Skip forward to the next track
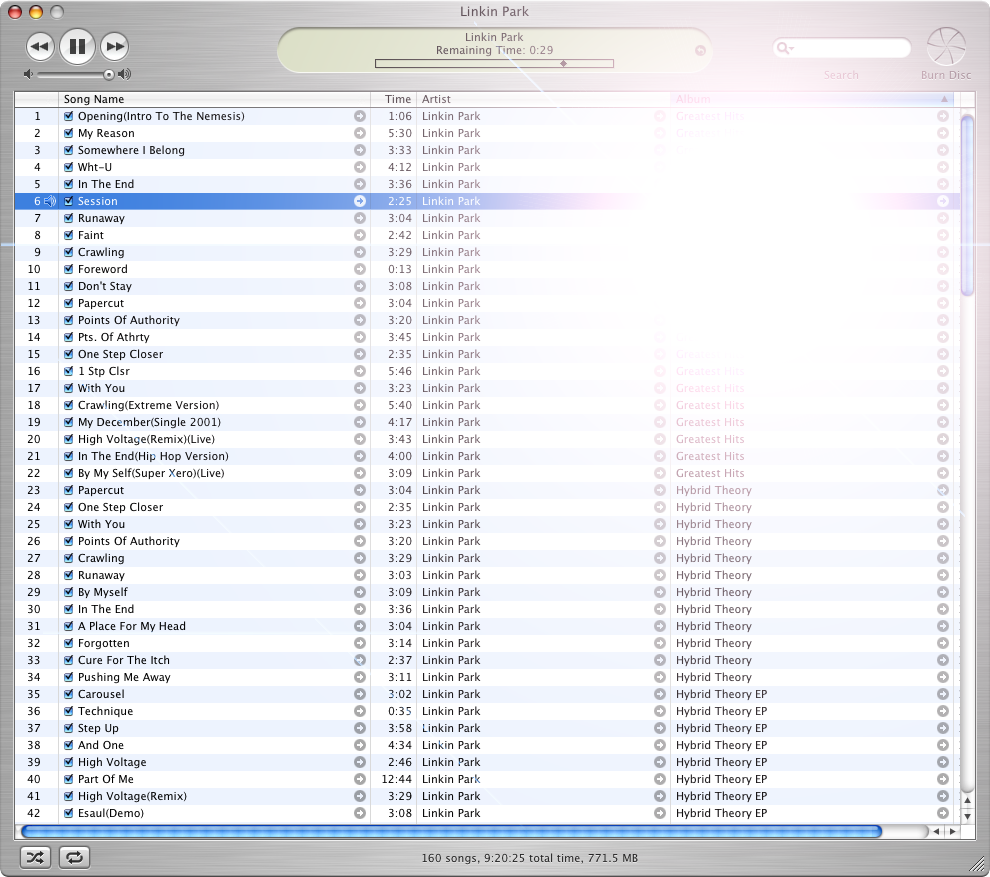The width and height of the screenshot is (990, 877). tap(114, 47)
